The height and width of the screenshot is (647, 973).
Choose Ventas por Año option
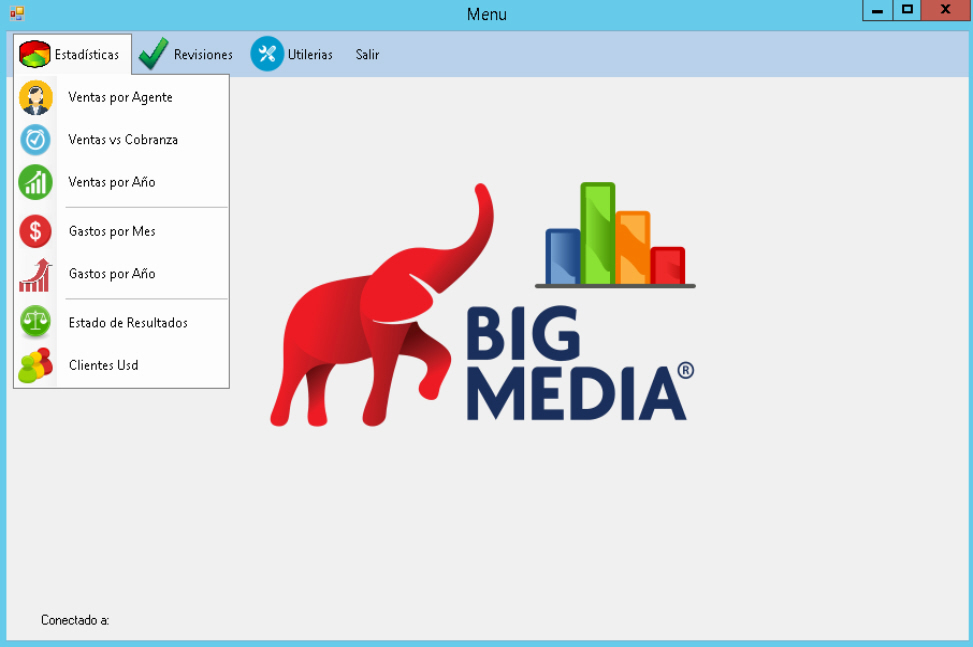(112, 182)
